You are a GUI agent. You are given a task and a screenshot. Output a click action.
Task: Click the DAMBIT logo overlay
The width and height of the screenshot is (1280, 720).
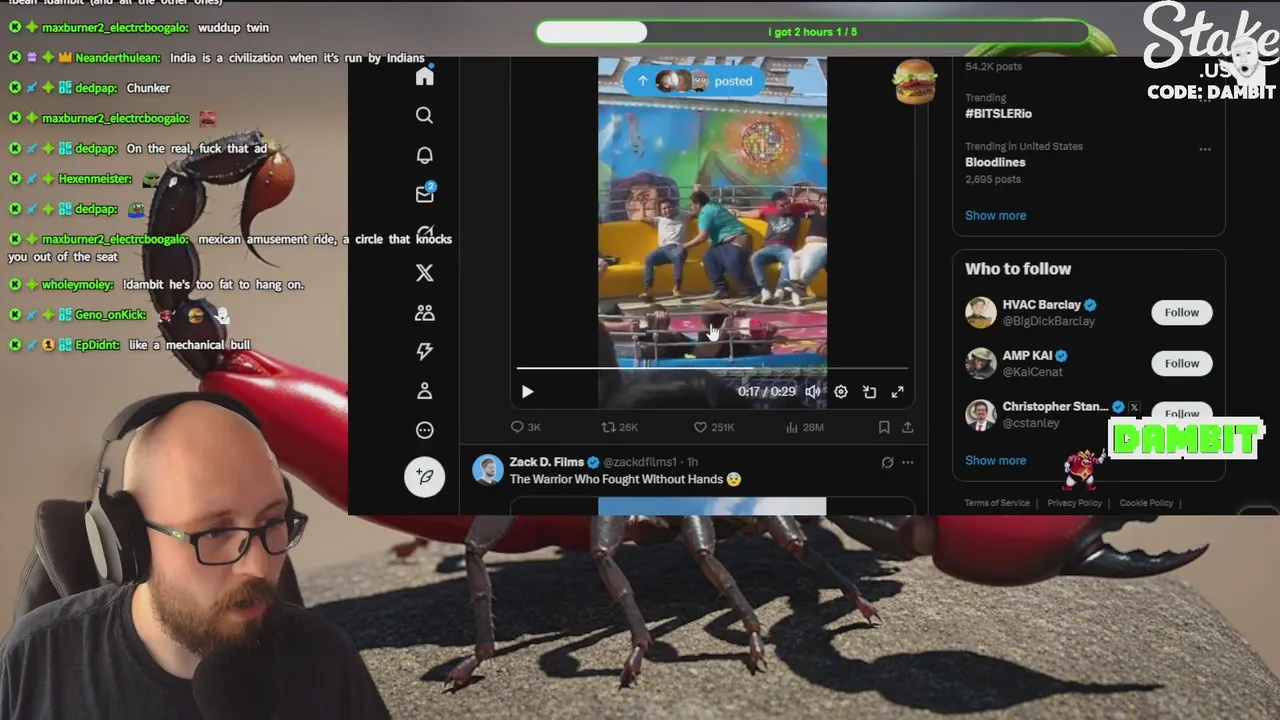click(x=1187, y=438)
